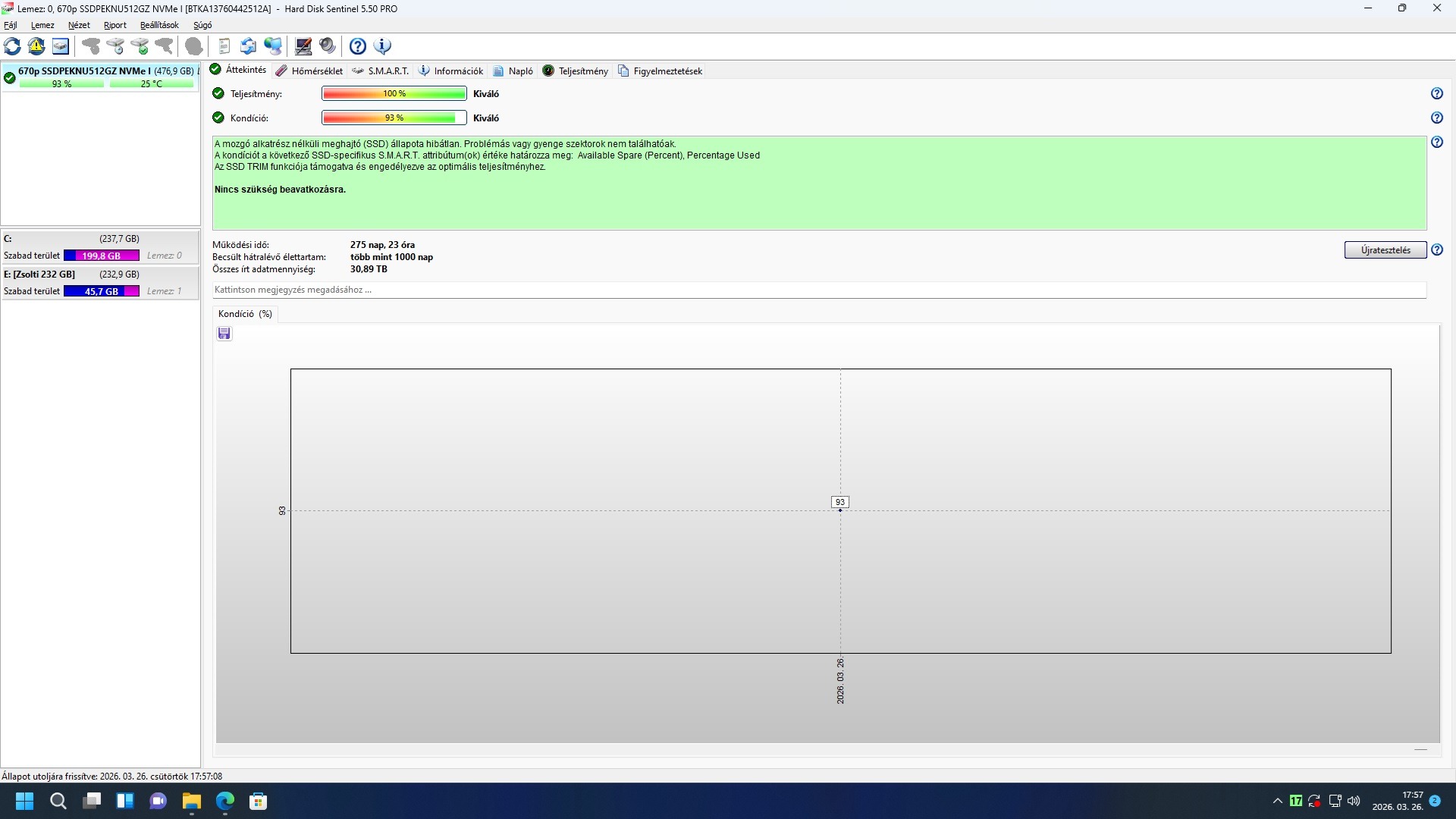Click the info bubble toolbar icon
The width and height of the screenshot is (1456, 819).
[383, 46]
